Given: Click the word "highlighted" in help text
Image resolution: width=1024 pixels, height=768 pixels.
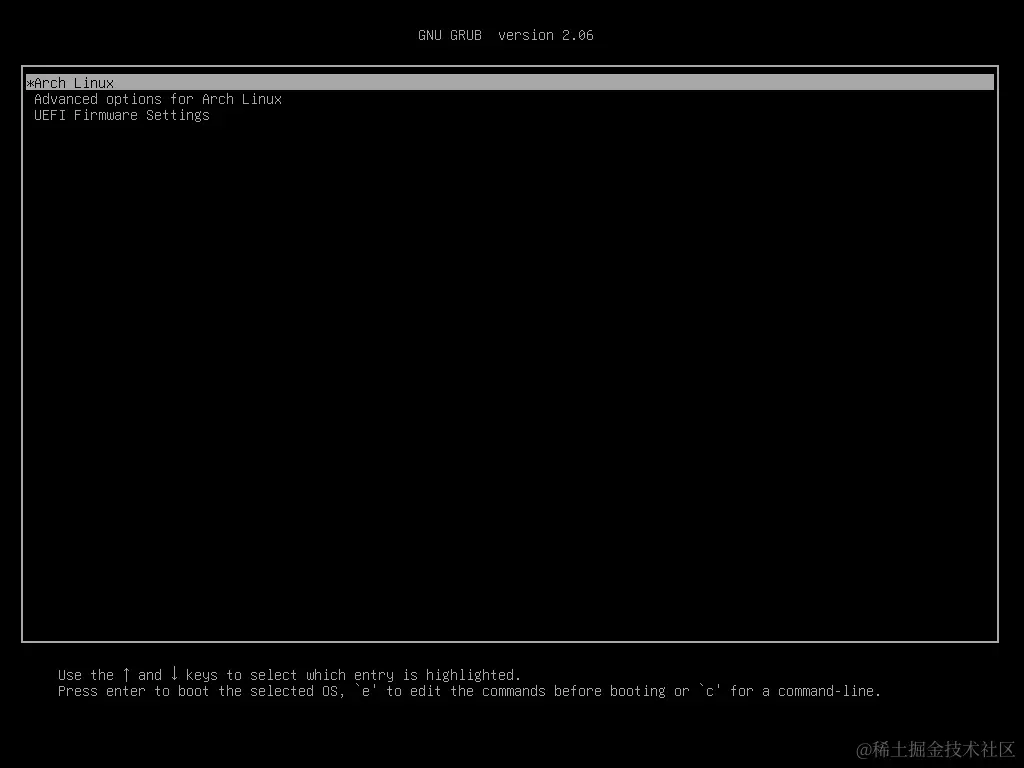Looking at the screenshot, I should (470, 674).
